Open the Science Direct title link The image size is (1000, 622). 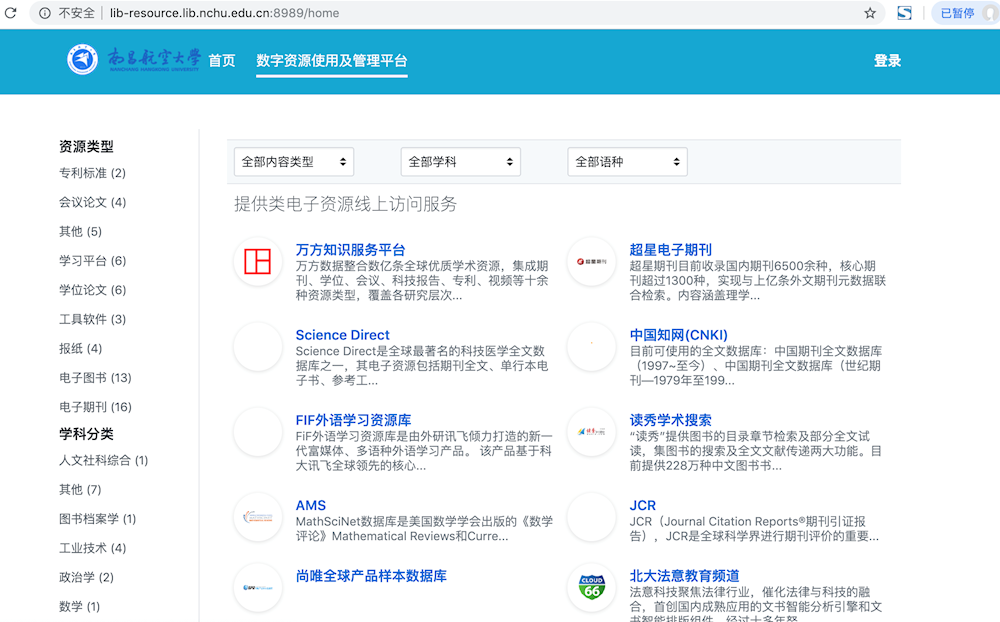(342, 335)
